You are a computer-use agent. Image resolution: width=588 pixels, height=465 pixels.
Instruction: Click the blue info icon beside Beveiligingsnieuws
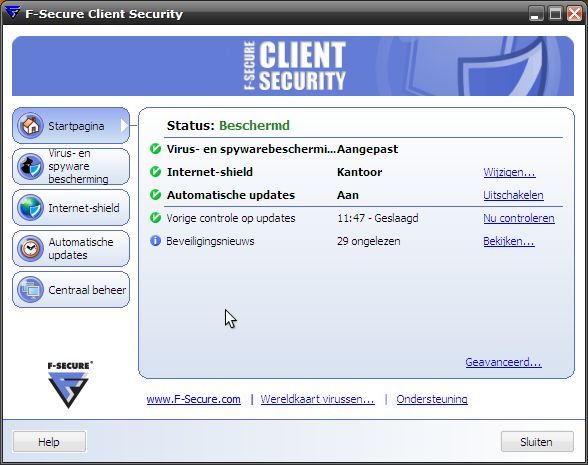155,240
